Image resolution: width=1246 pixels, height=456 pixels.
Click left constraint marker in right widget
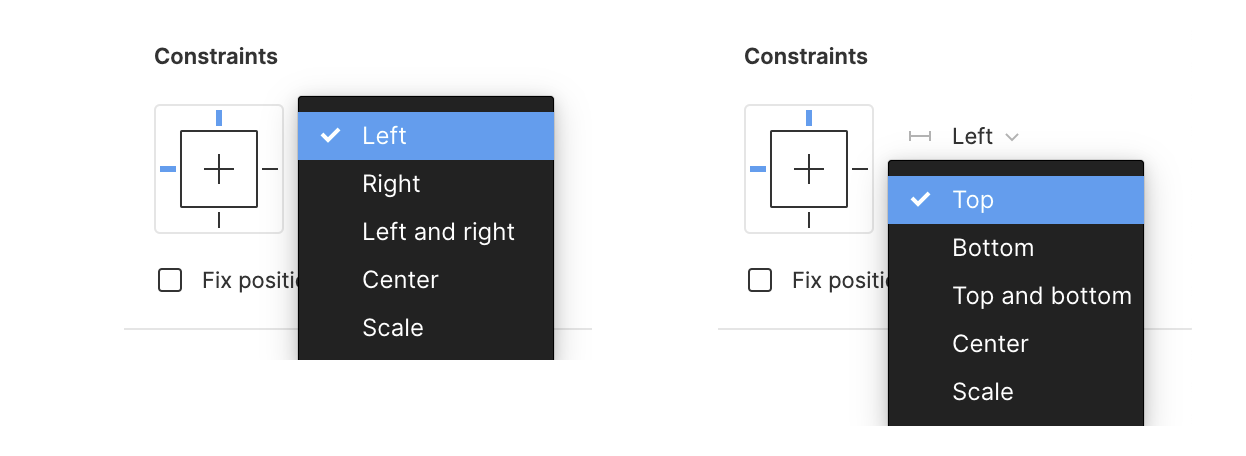[x=758, y=169]
